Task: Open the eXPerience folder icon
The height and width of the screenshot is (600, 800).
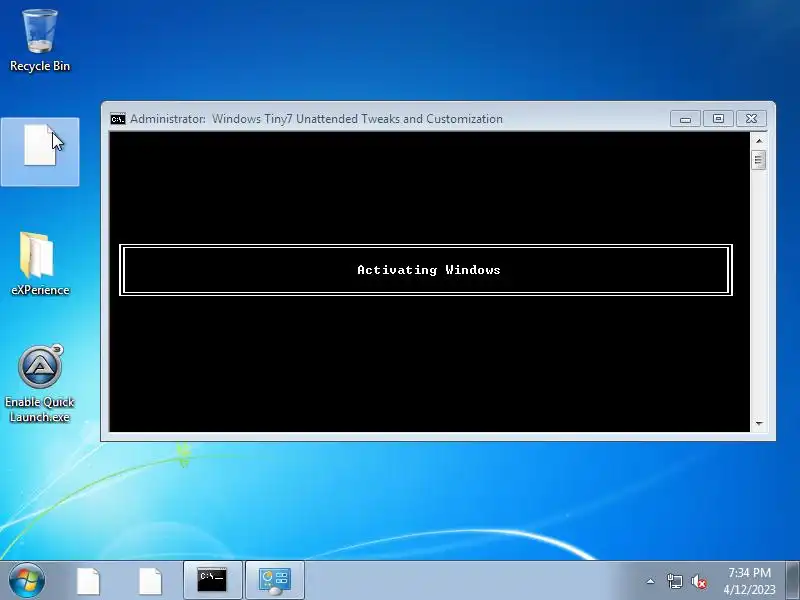Action: (40, 264)
